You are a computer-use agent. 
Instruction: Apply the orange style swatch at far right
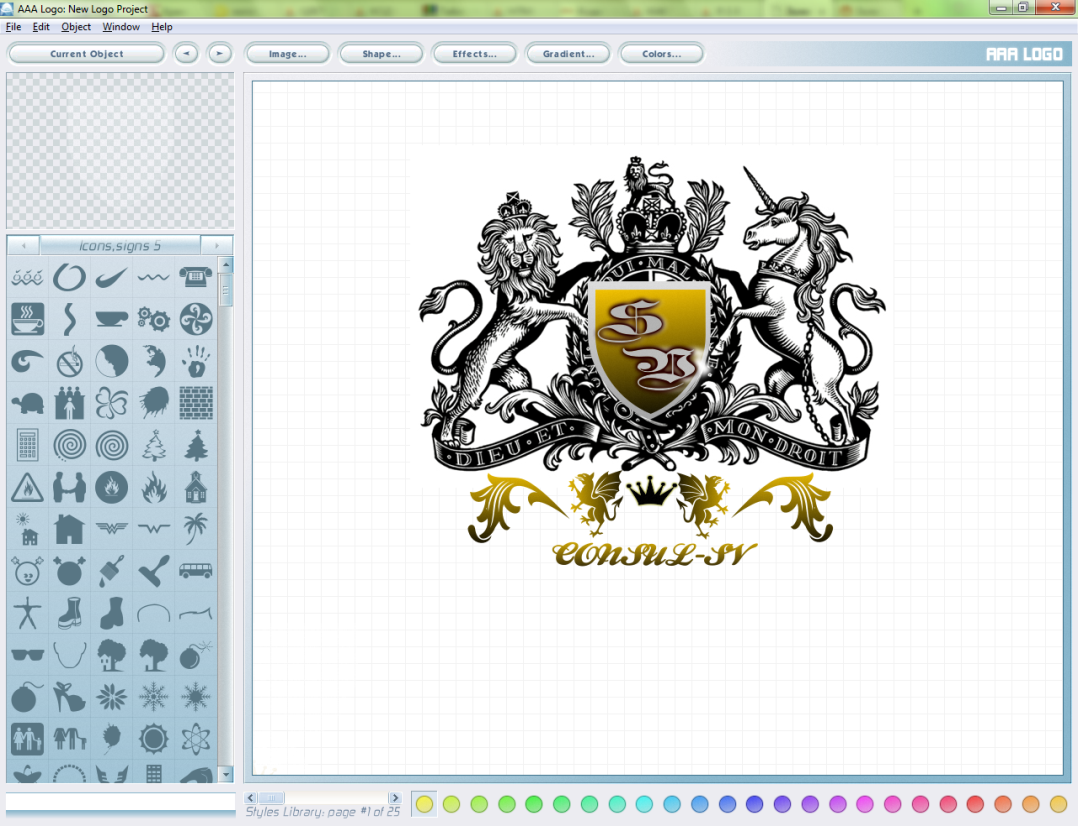1058,803
